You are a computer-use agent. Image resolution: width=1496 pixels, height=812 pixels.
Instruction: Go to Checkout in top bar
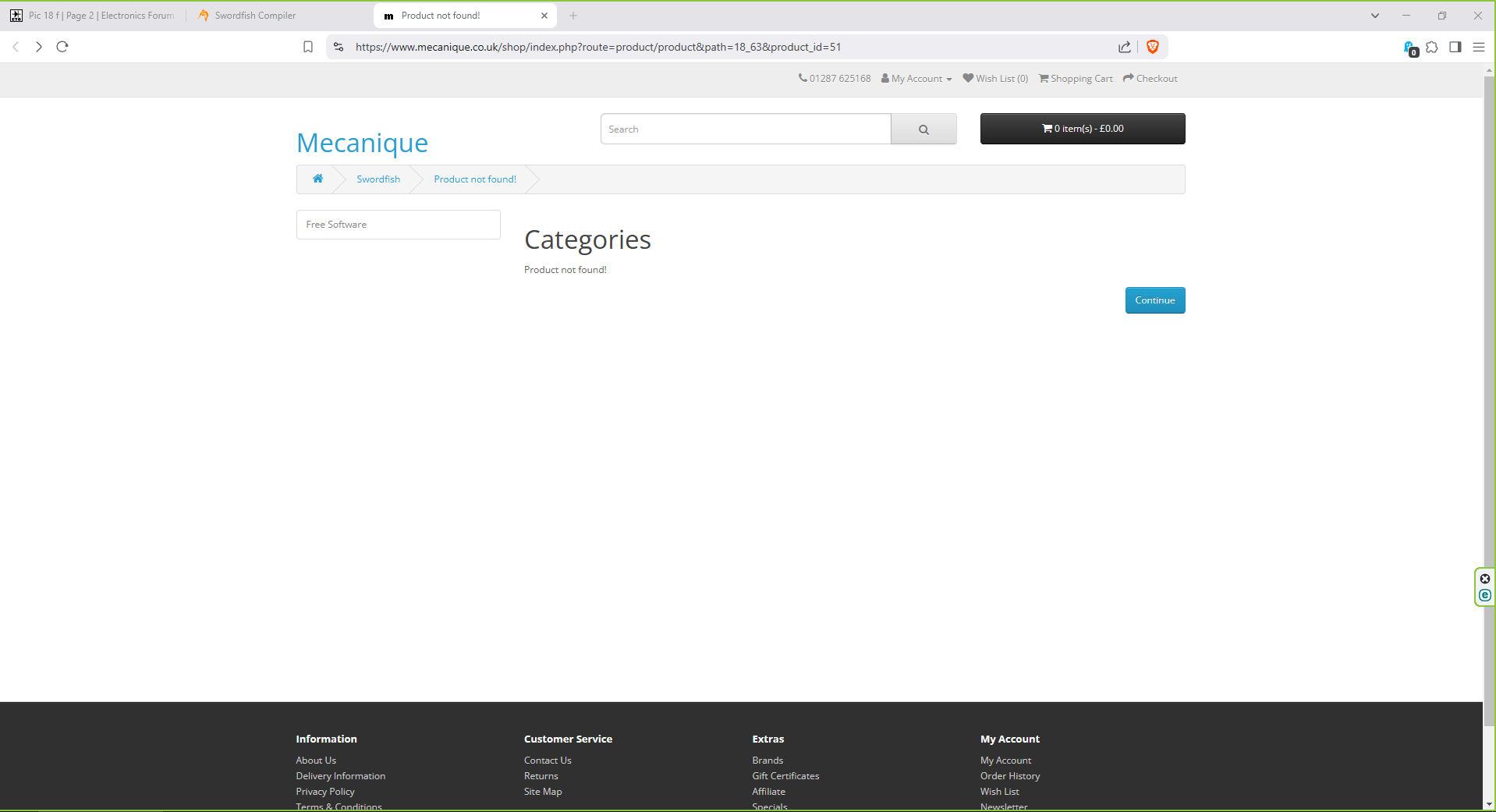[1150, 79]
